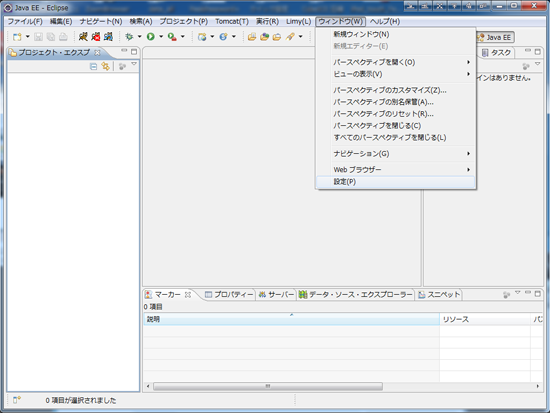Image resolution: width=550 pixels, height=413 pixels.
Task: Click the Start Tomcat toolbar icon
Action: point(83,36)
